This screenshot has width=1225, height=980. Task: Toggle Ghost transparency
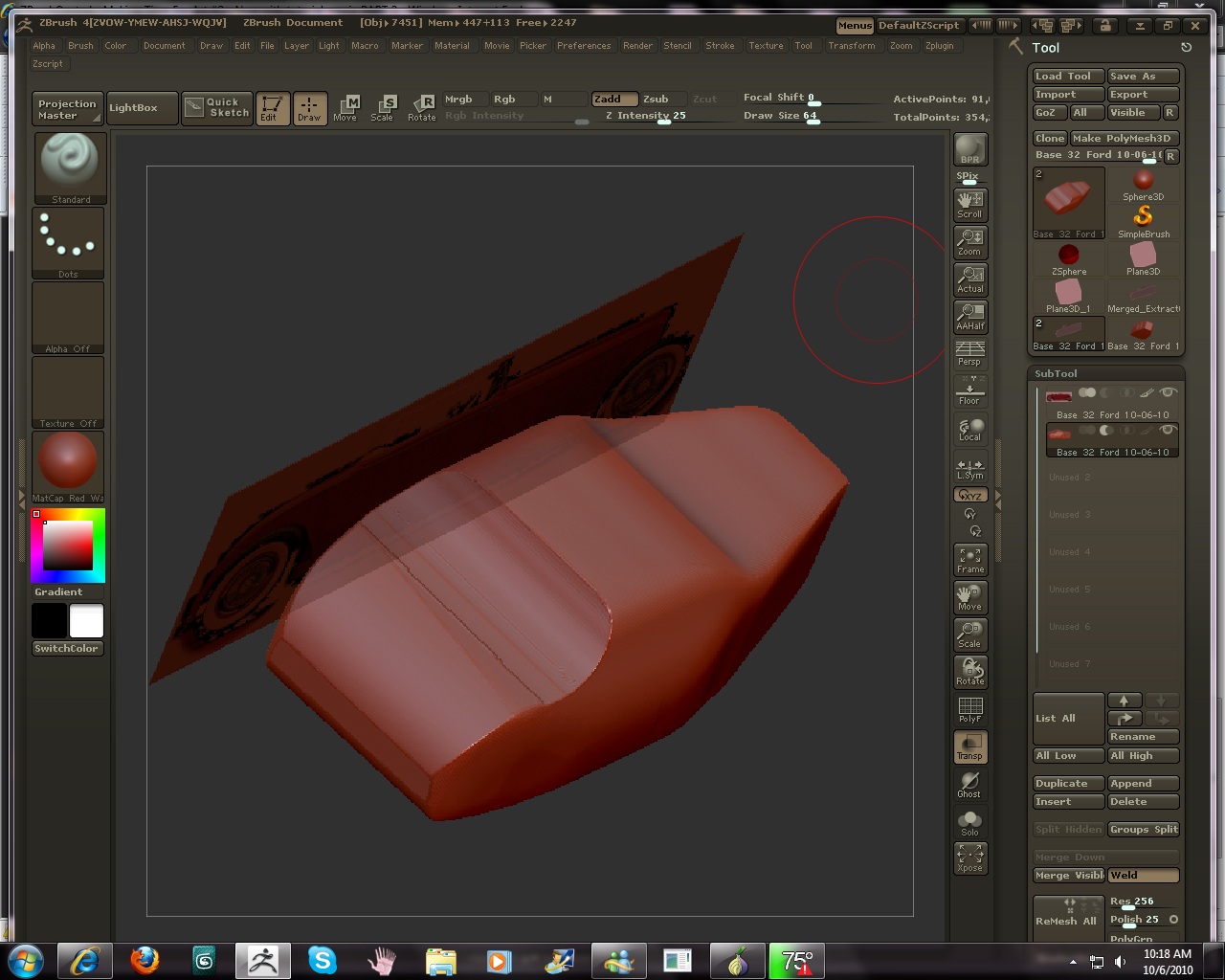pyautogui.click(x=970, y=784)
